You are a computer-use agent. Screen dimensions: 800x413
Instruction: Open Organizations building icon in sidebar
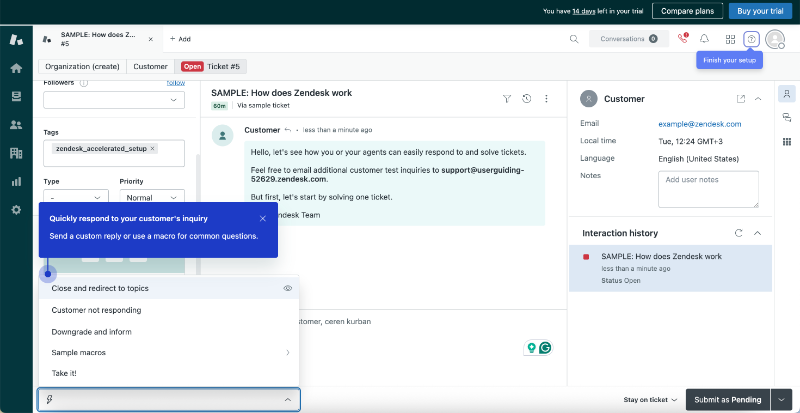tap(16, 153)
